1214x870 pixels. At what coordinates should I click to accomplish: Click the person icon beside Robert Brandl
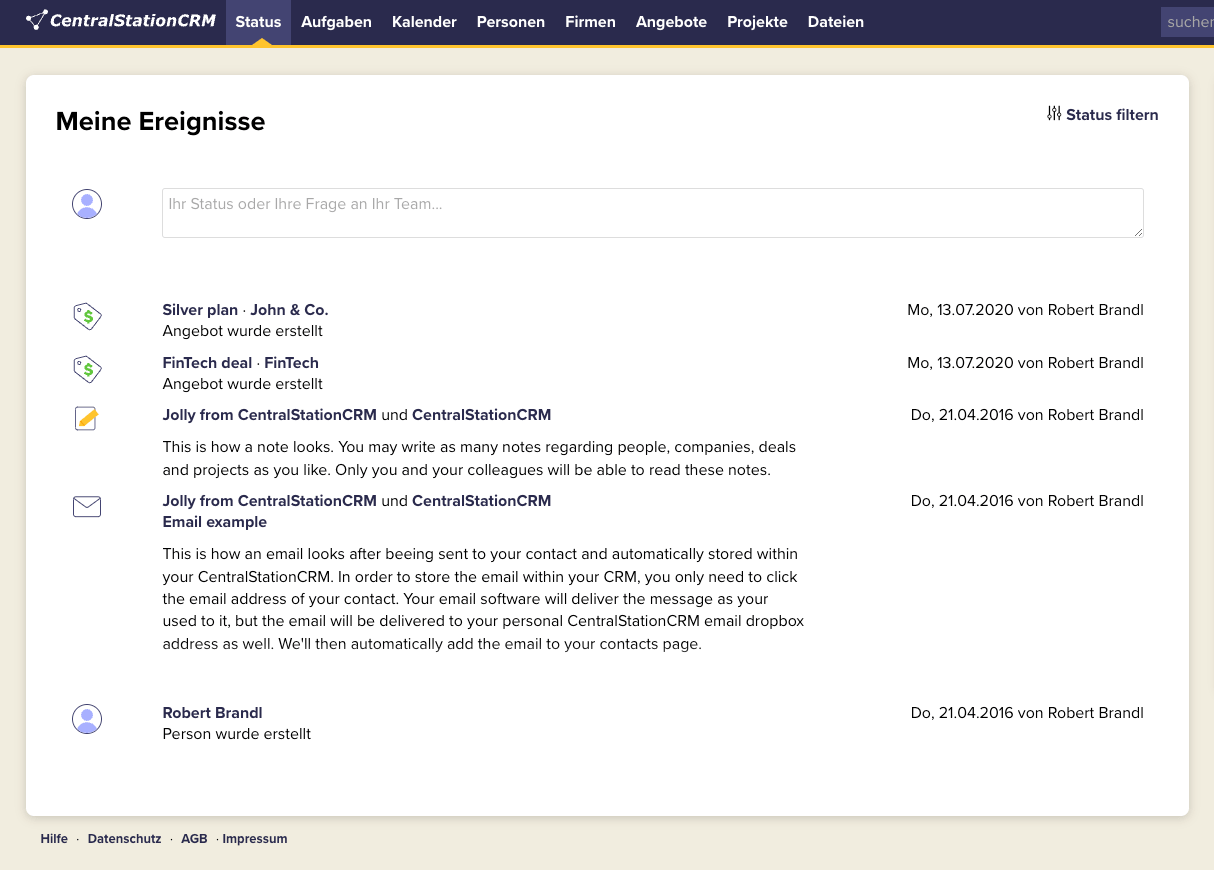[x=87, y=719]
